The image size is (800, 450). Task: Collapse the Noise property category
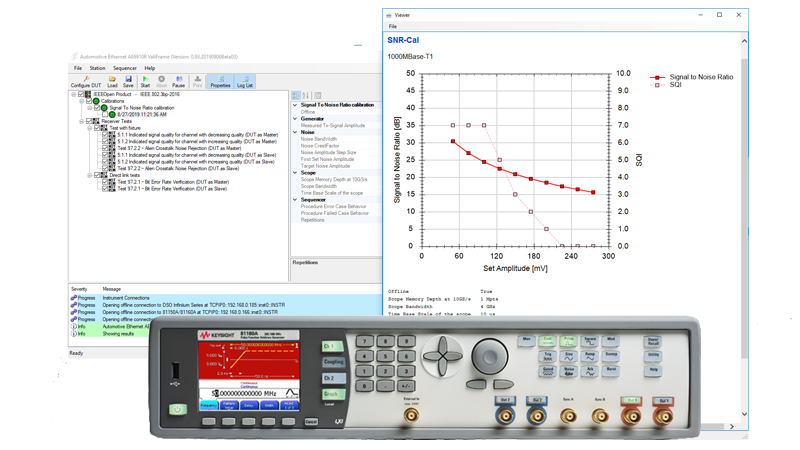tap(295, 132)
